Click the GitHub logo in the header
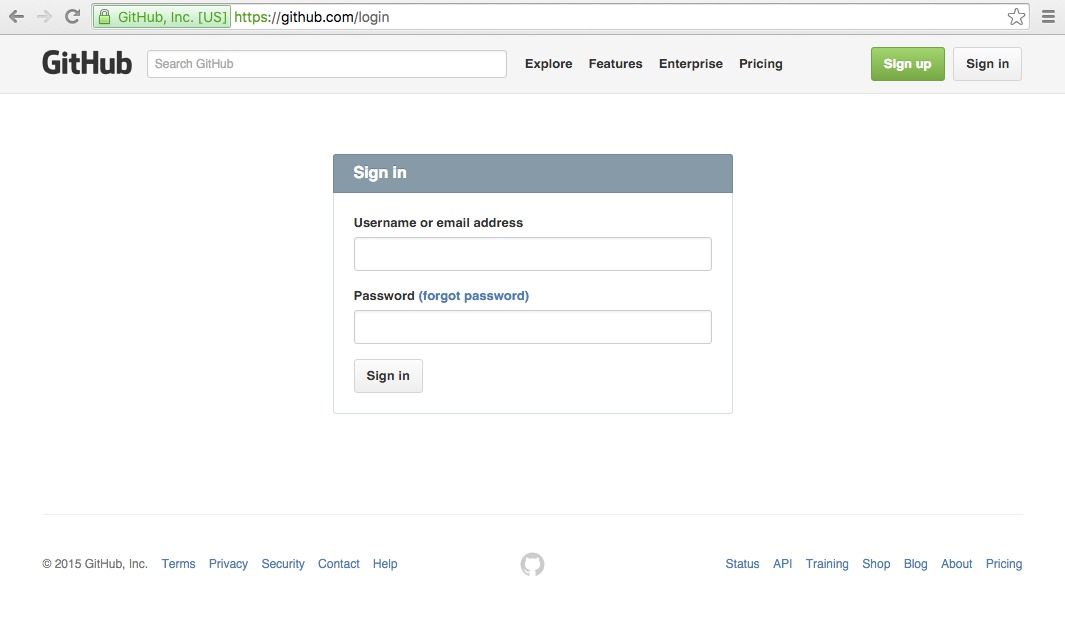The width and height of the screenshot is (1065, 617). tap(86, 62)
